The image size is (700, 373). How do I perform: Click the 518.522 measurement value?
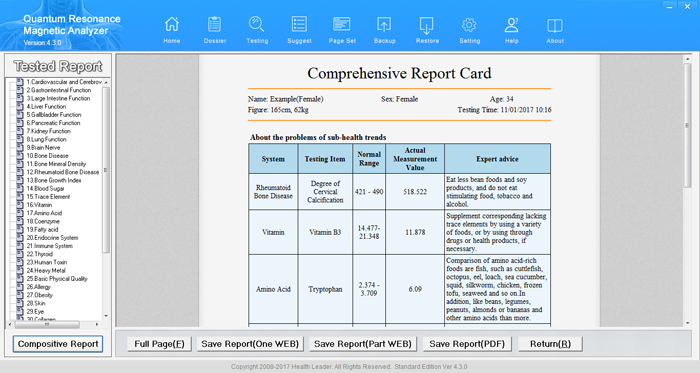tap(415, 192)
